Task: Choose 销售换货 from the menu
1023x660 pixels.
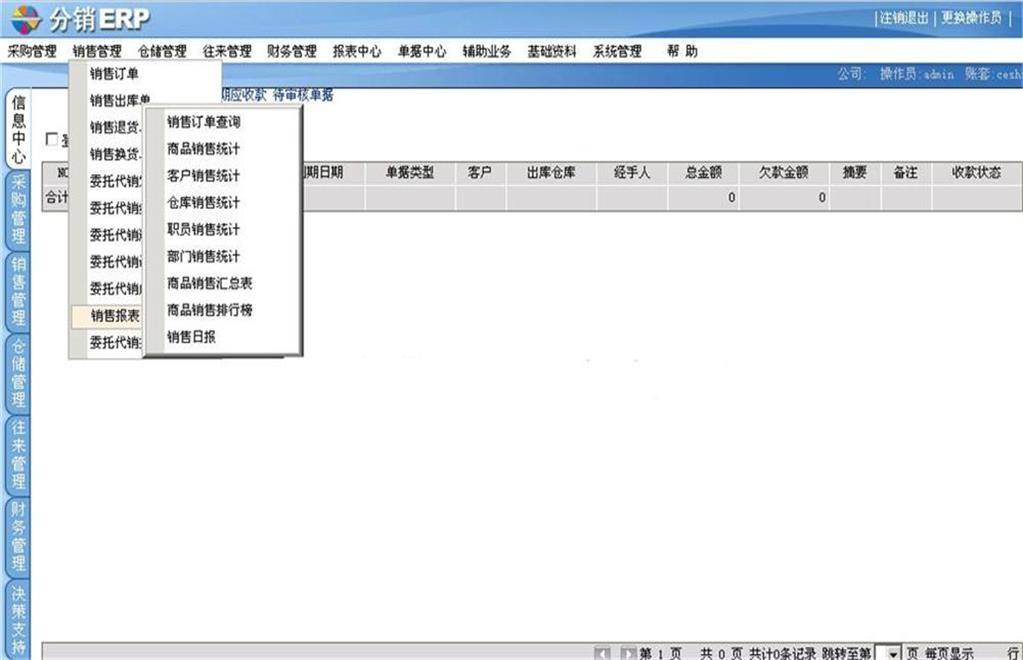Action: coord(115,154)
